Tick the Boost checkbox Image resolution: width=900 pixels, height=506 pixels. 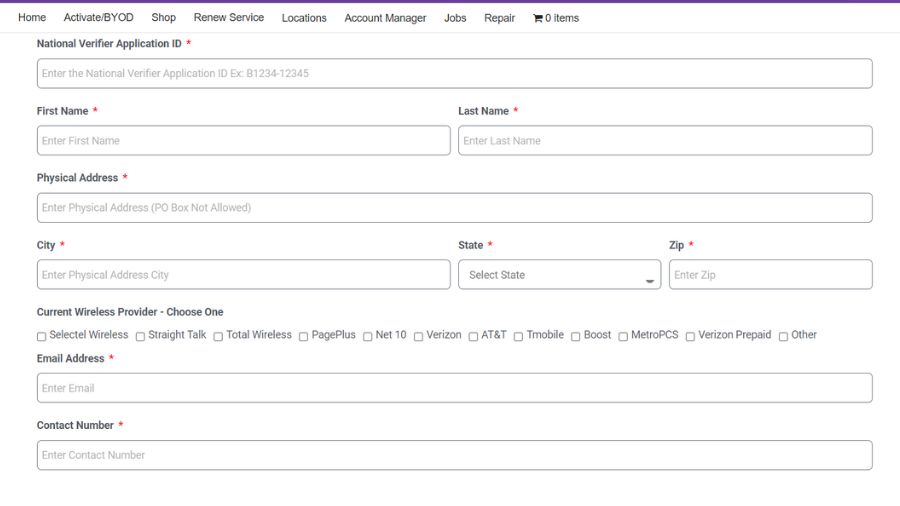tap(575, 336)
